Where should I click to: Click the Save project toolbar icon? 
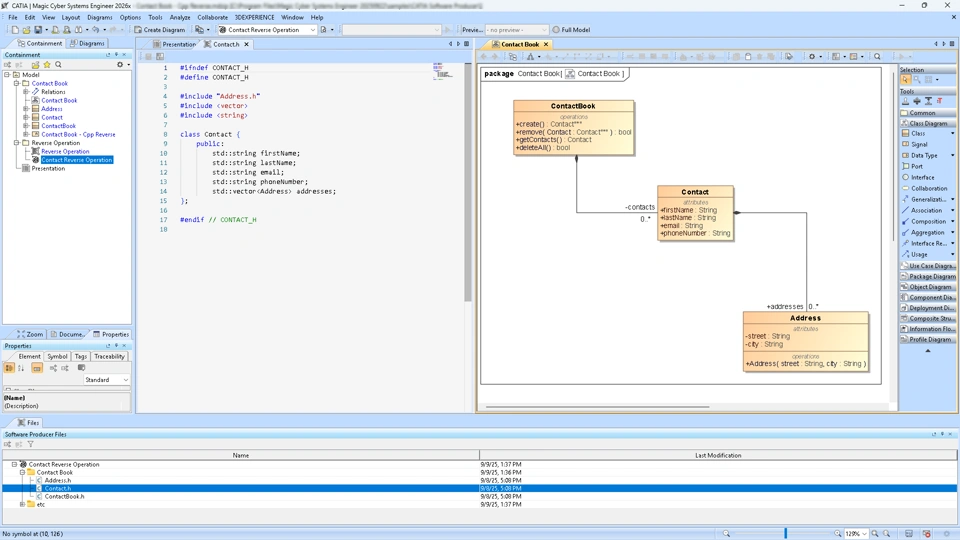tap(38, 30)
